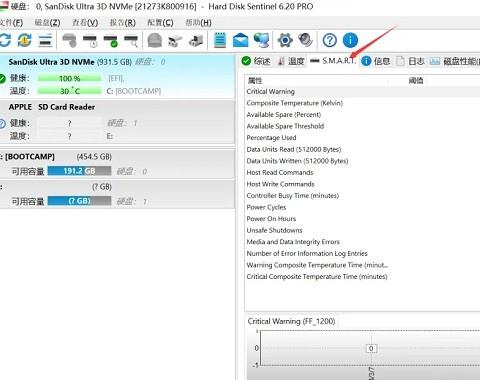Click the speaker sound toolbar icon
Viewport: 480px width, 380px height.
point(305,40)
